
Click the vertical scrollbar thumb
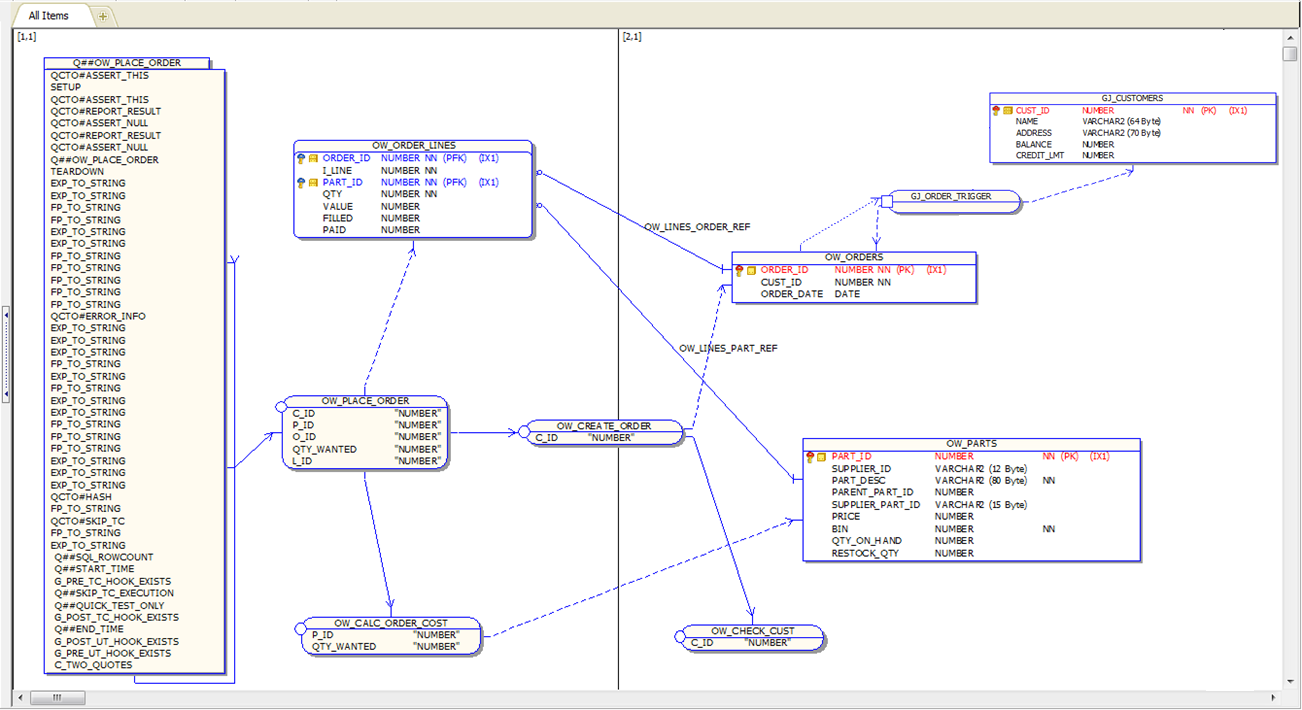tap(1290, 53)
